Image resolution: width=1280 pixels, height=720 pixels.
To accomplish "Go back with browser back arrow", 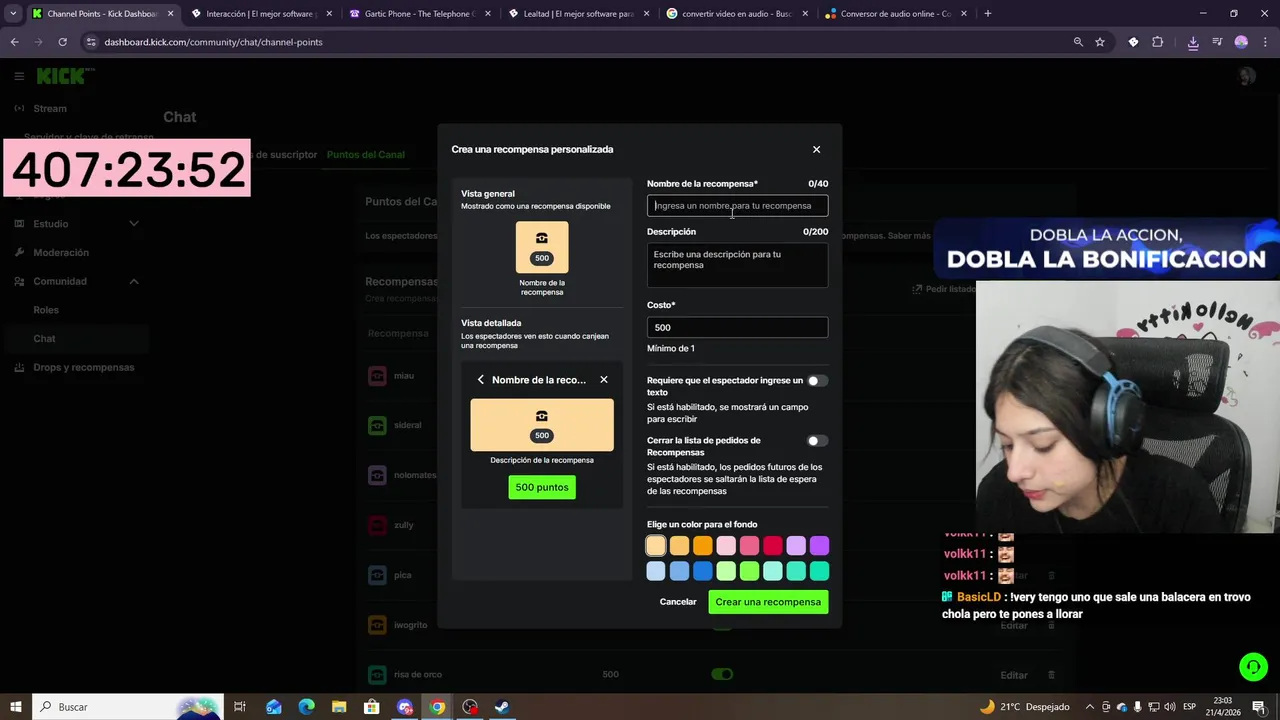I will [14, 42].
